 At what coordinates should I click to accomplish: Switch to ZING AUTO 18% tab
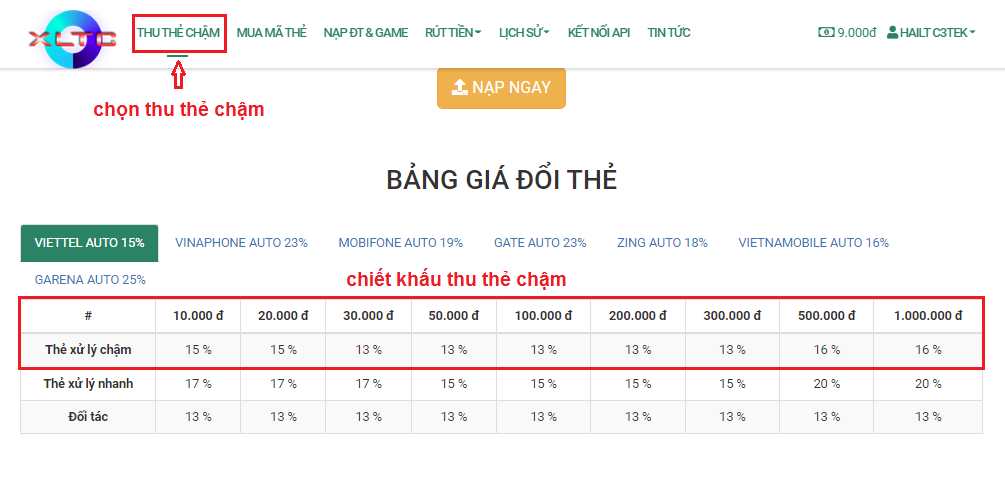[x=663, y=243]
